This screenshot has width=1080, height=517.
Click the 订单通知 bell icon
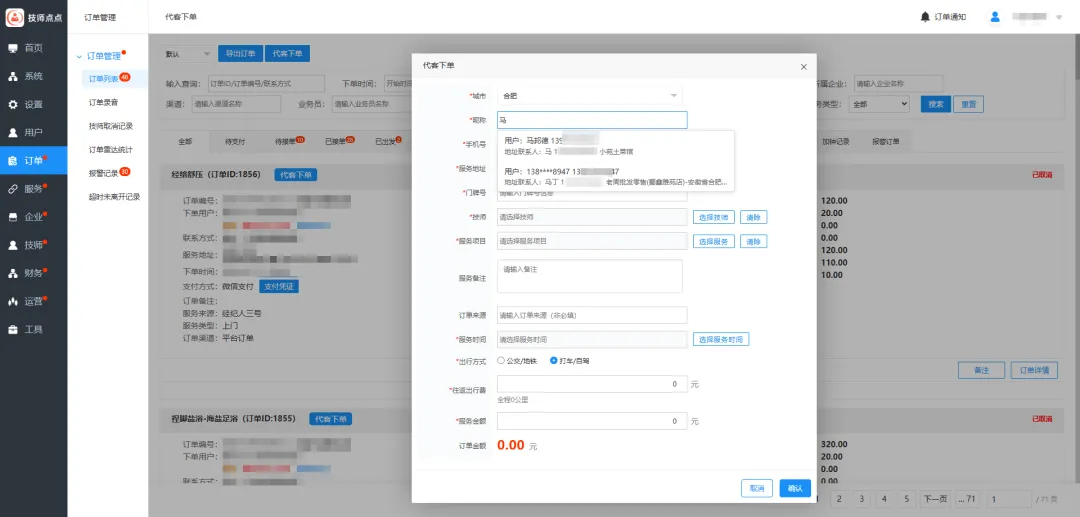point(925,17)
